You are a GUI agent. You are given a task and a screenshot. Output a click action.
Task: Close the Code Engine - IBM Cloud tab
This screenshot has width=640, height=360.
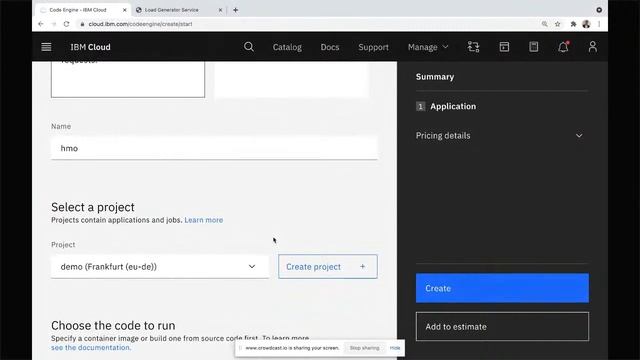tap(124, 10)
